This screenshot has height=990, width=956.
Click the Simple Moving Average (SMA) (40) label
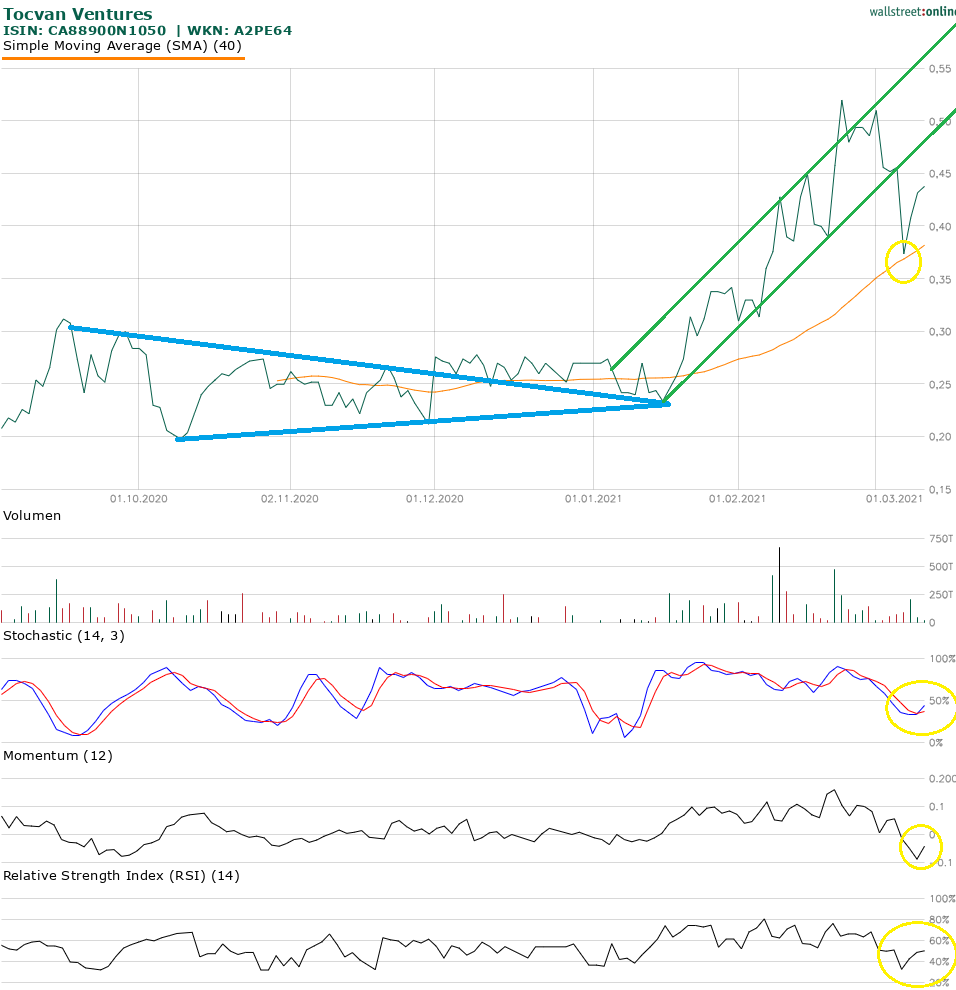[122, 46]
